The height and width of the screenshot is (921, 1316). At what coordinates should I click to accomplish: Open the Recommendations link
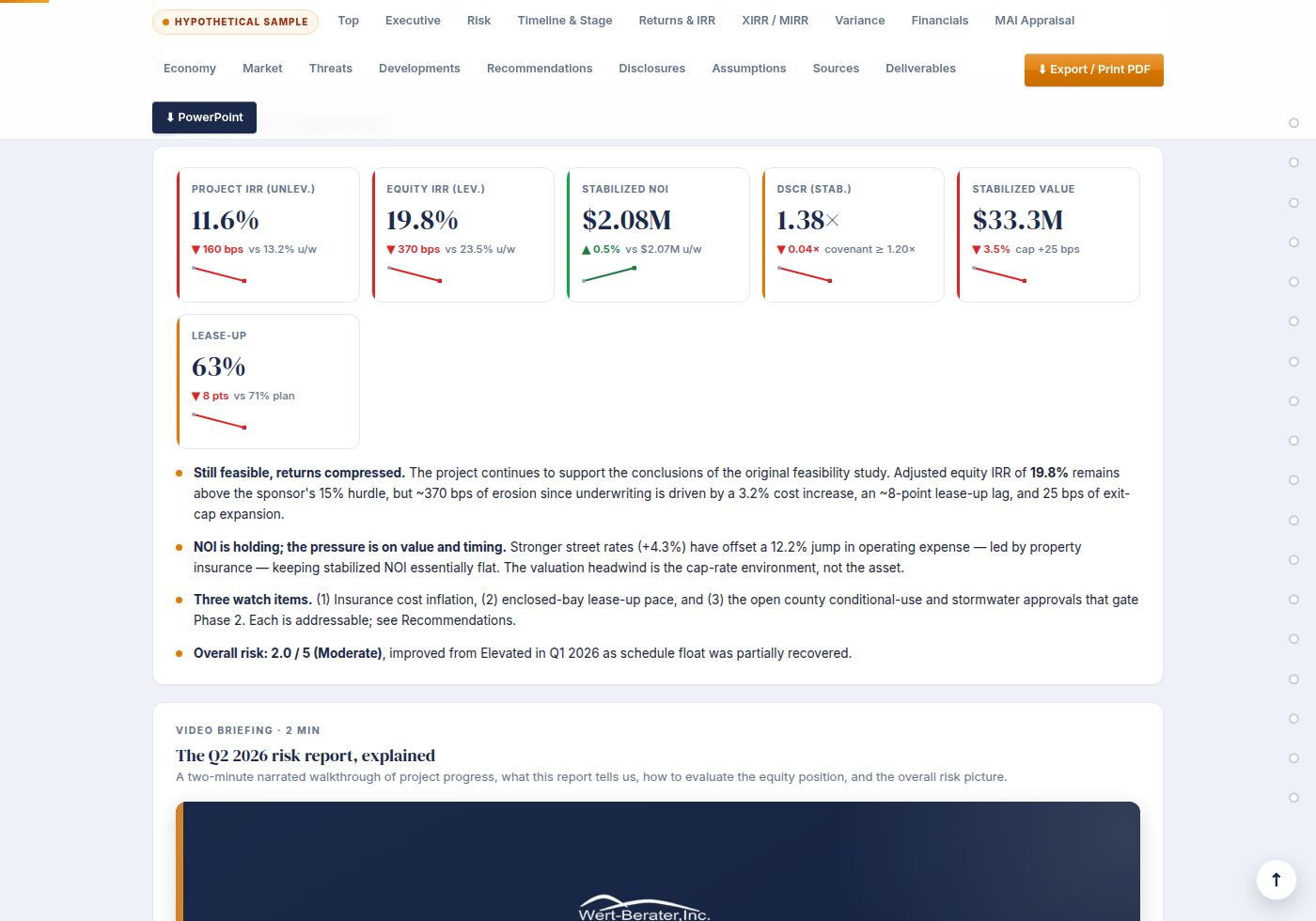pyautogui.click(x=540, y=69)
